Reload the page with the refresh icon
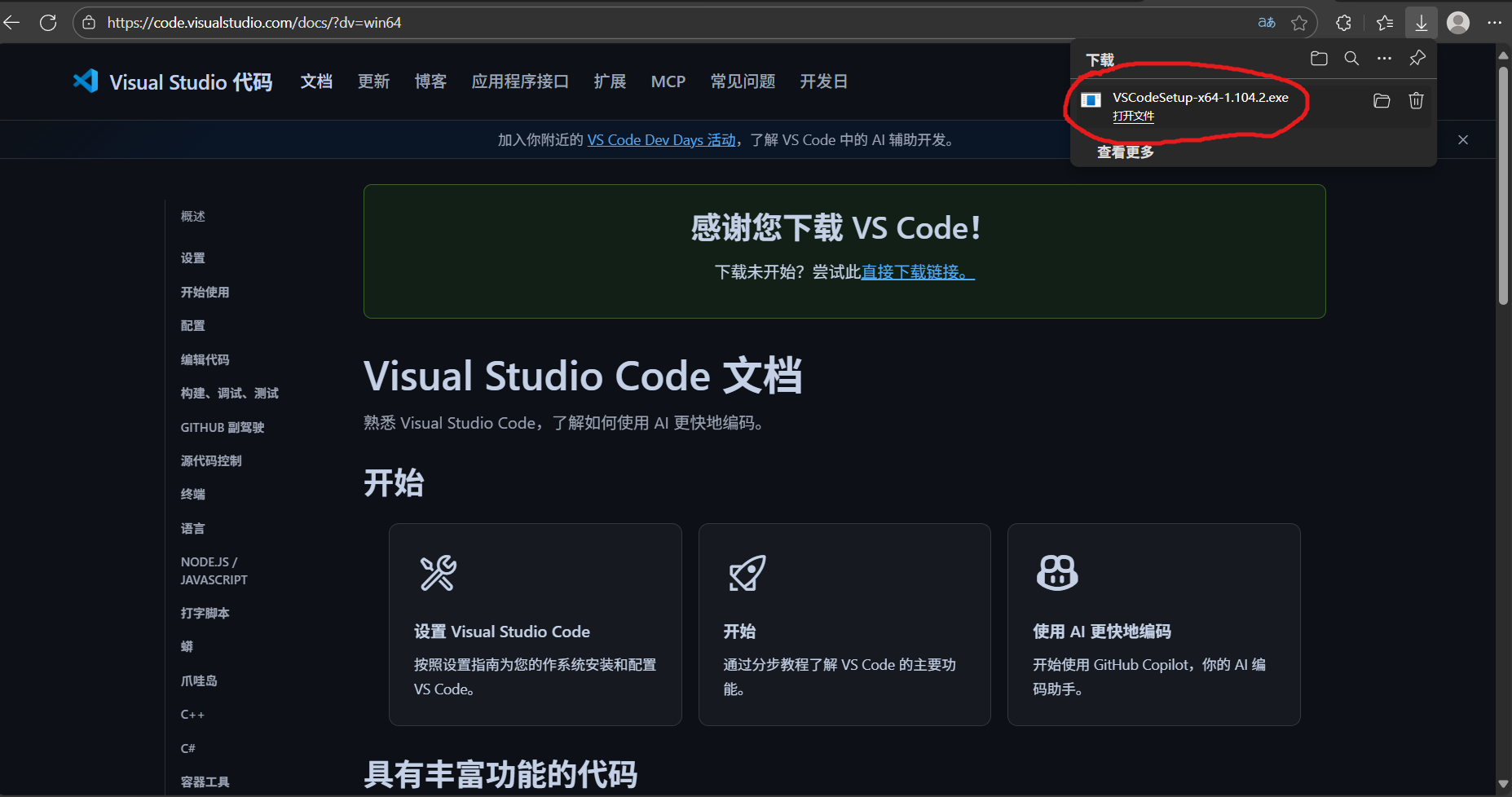This screenshot has height=797, width=1512. (48, 23)
